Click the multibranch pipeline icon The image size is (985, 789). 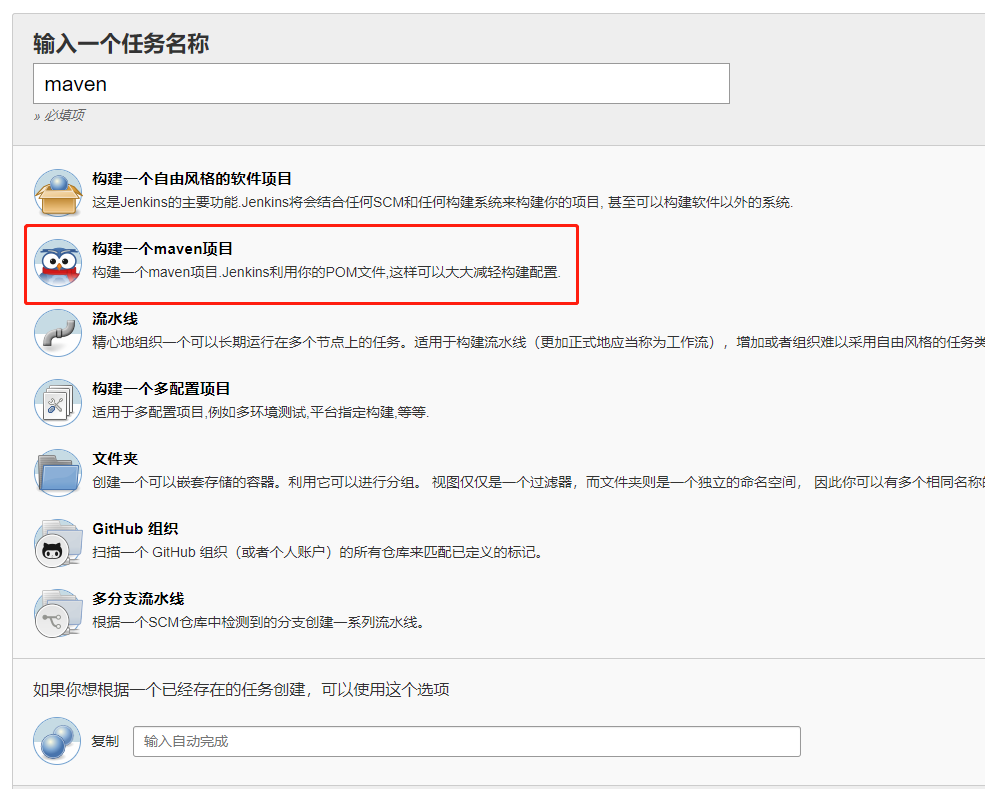[58, 613]
